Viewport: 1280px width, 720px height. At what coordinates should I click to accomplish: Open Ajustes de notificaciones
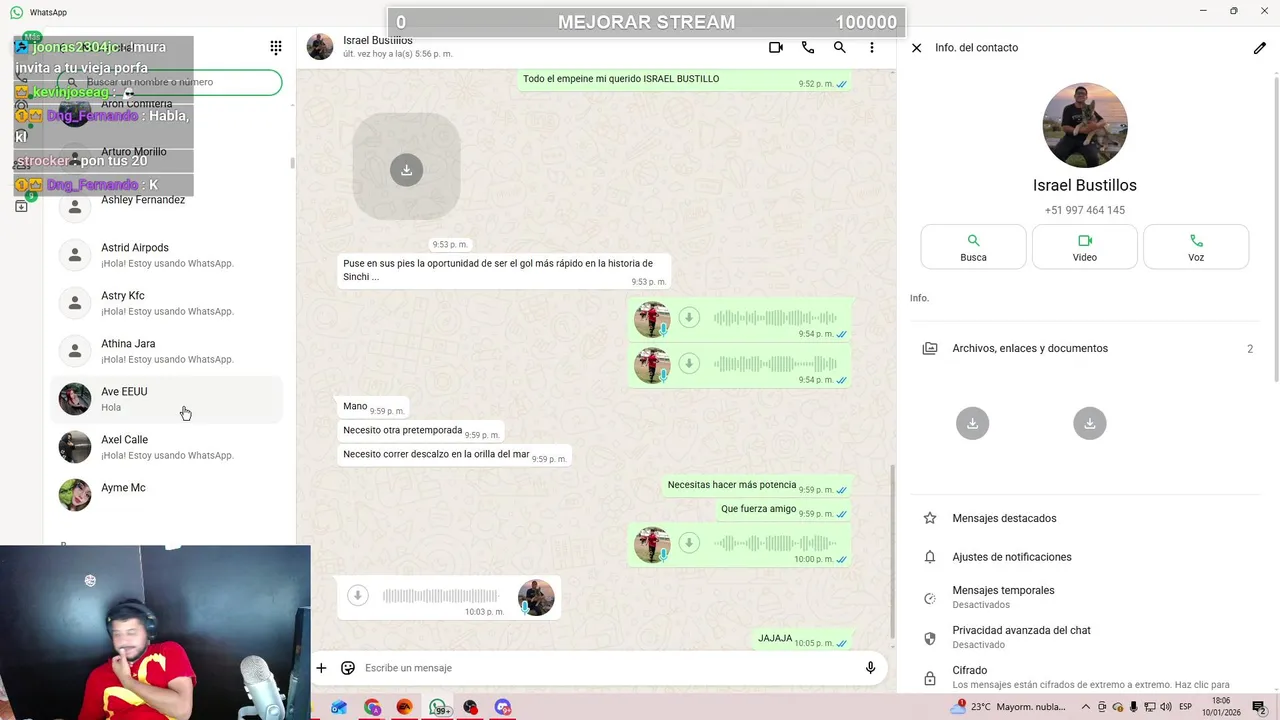pyautogui.click(x=1086, y=557)
